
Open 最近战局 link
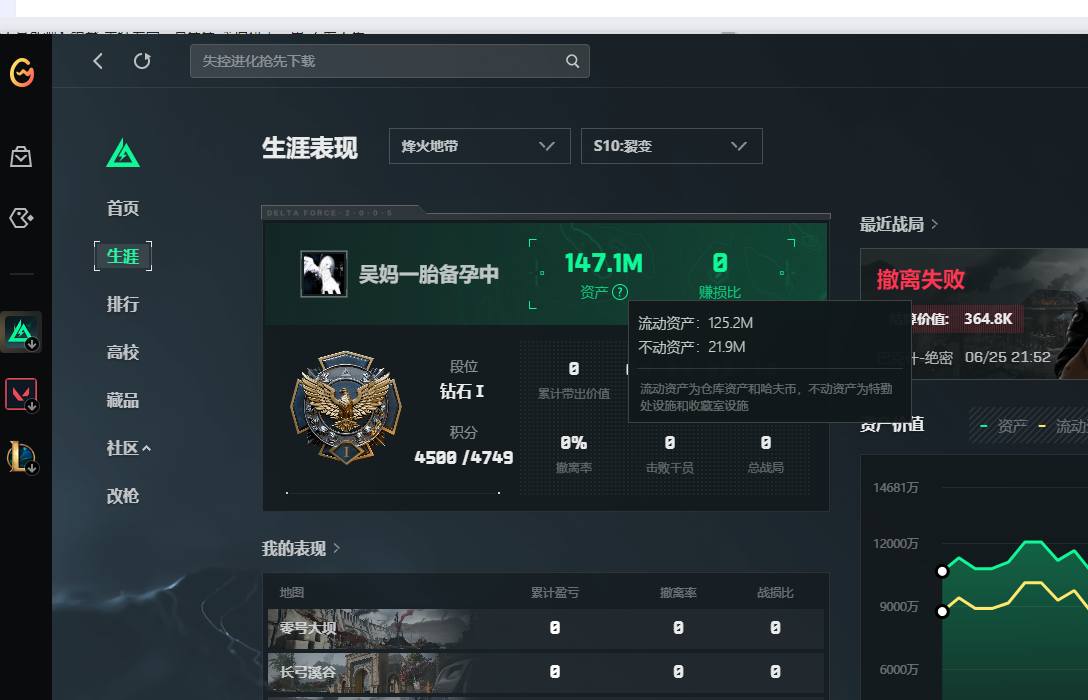pyautogui.click(x=899, y=224)
